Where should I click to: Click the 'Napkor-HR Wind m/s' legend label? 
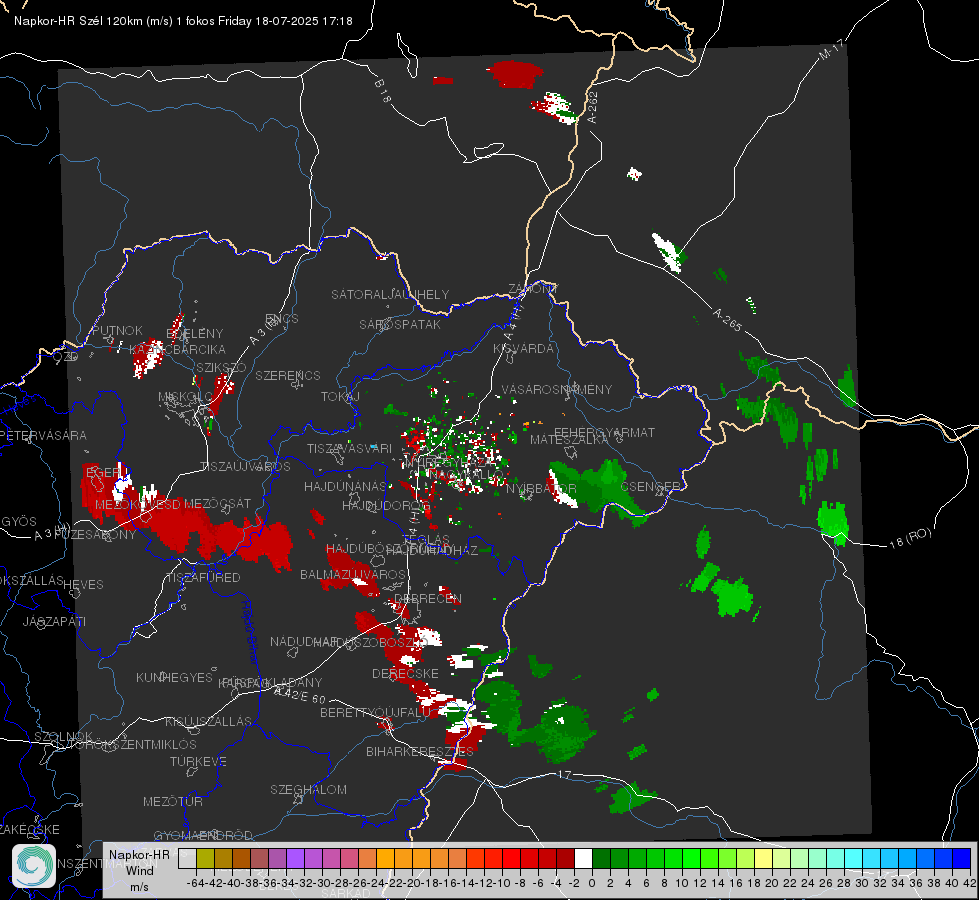coord(139,871)
